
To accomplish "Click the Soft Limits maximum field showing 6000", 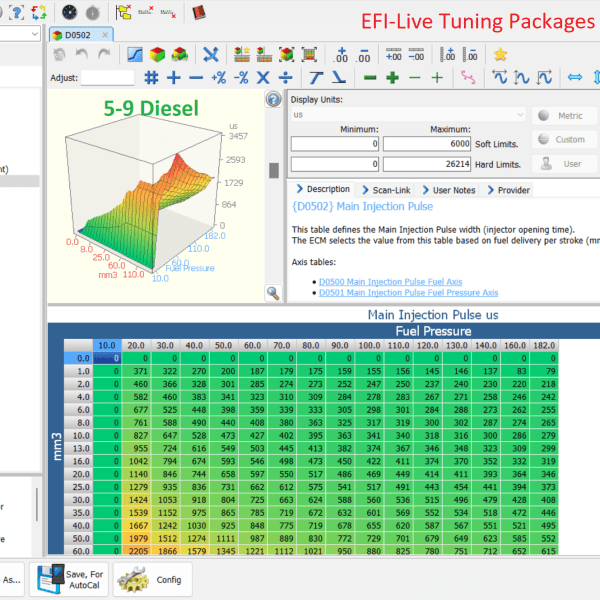I will [x=427, y=144].
